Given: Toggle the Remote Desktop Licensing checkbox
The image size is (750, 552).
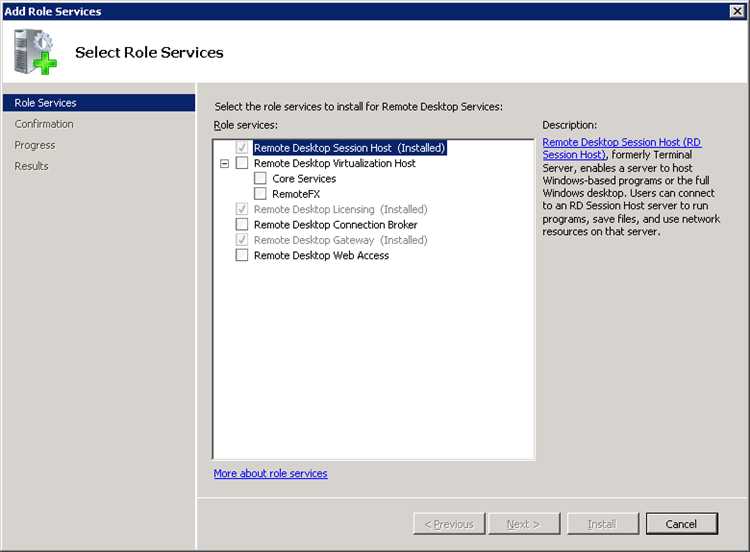Looking at the screenshot, I should tap(242, 209).
